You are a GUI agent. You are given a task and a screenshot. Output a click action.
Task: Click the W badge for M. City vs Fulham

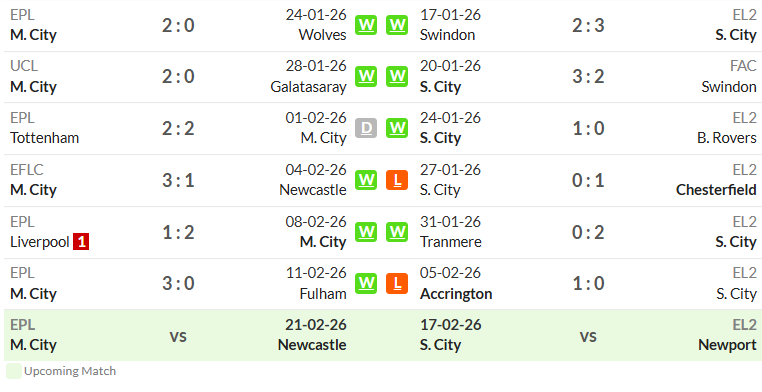[365, 284]
